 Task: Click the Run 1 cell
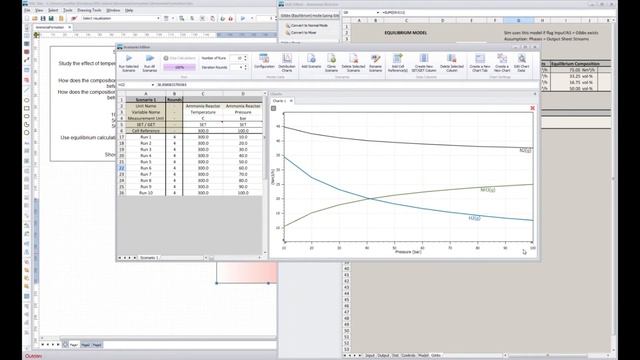146,137
